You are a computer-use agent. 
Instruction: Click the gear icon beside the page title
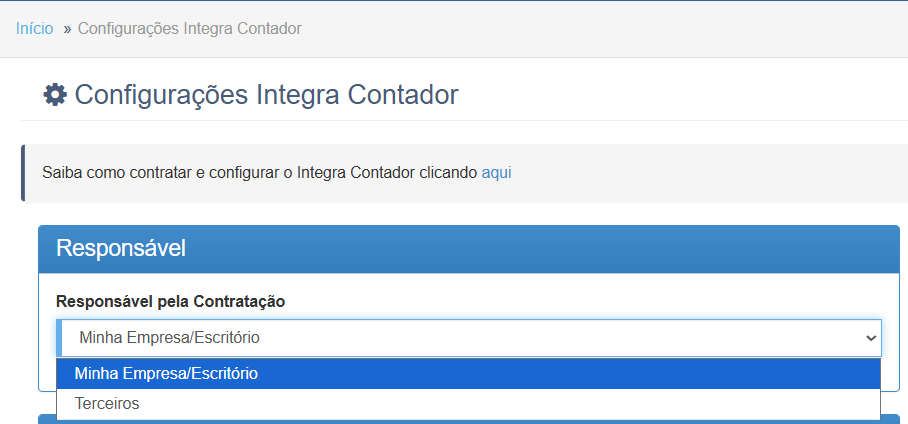55,95
